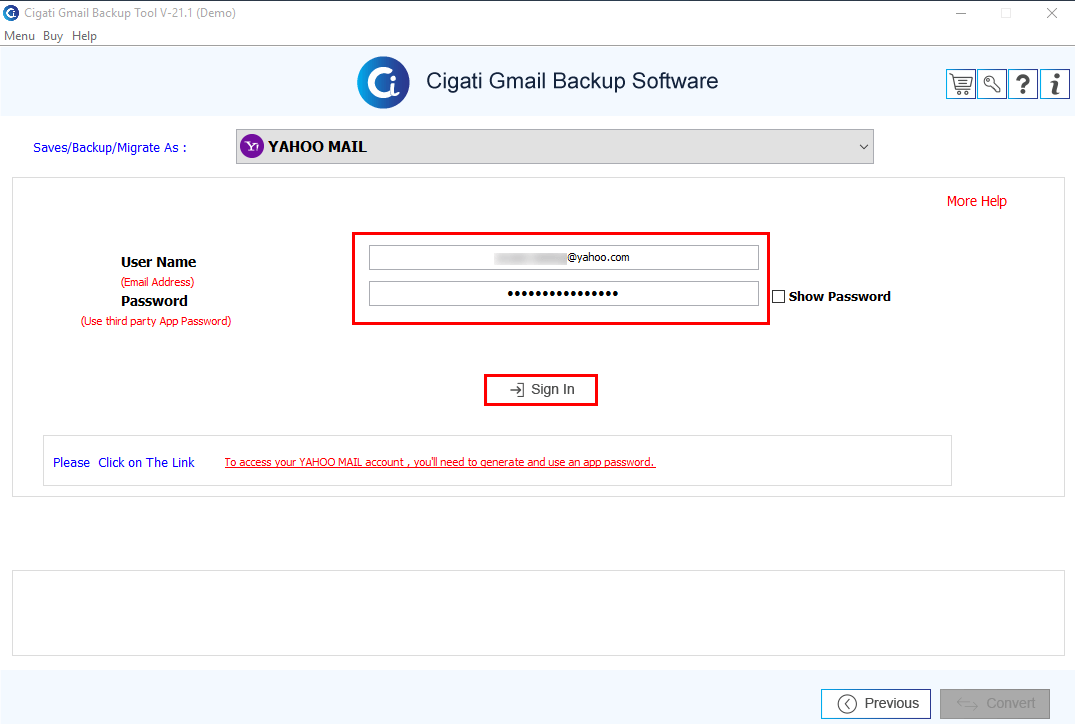Viewport: 1075px width, 724px height.
Task: Click the 'Cigati Gmail Backup Software' heading
Action: click(x=572, y=81)
